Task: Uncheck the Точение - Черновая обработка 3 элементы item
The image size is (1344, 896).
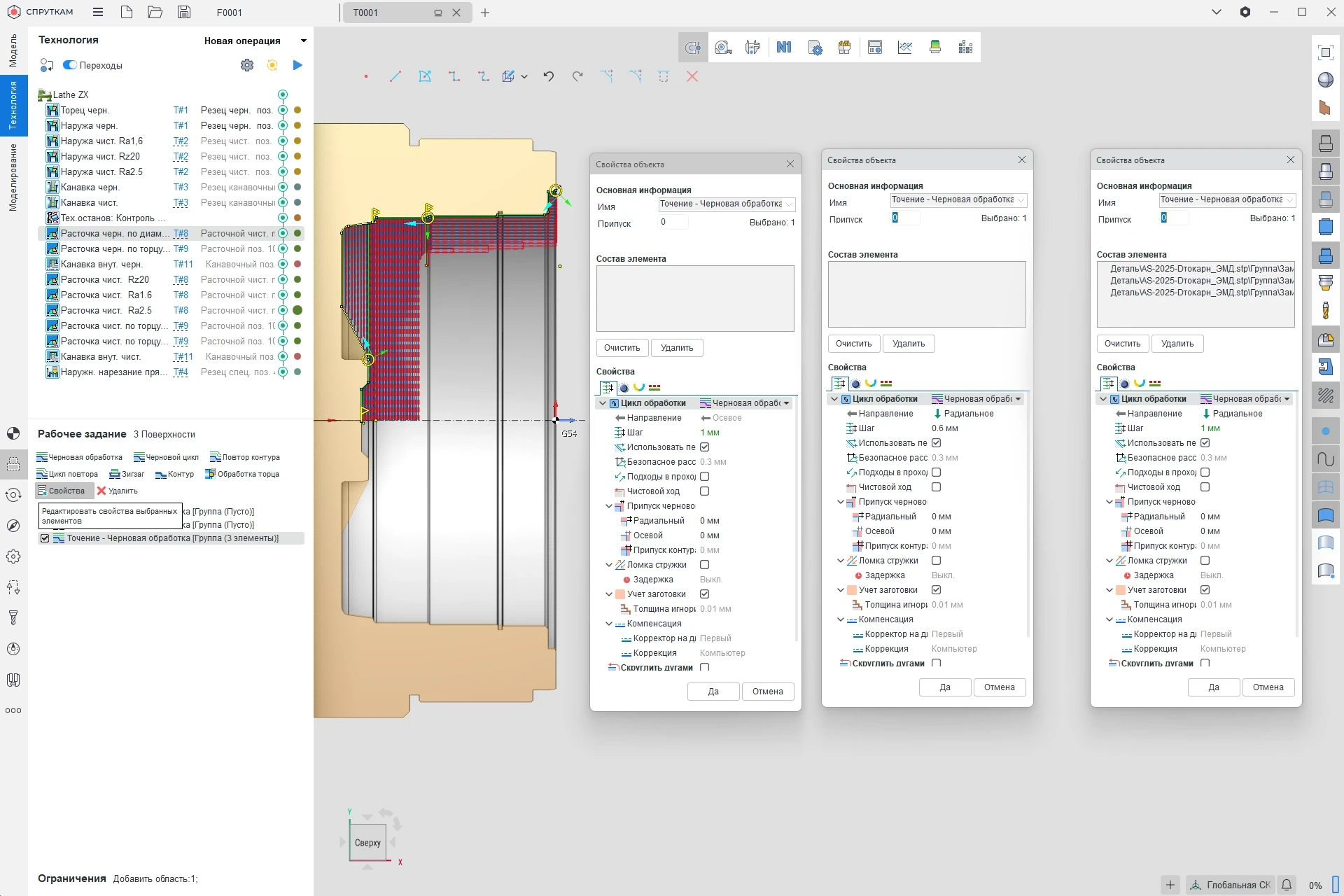Action: 45,538
